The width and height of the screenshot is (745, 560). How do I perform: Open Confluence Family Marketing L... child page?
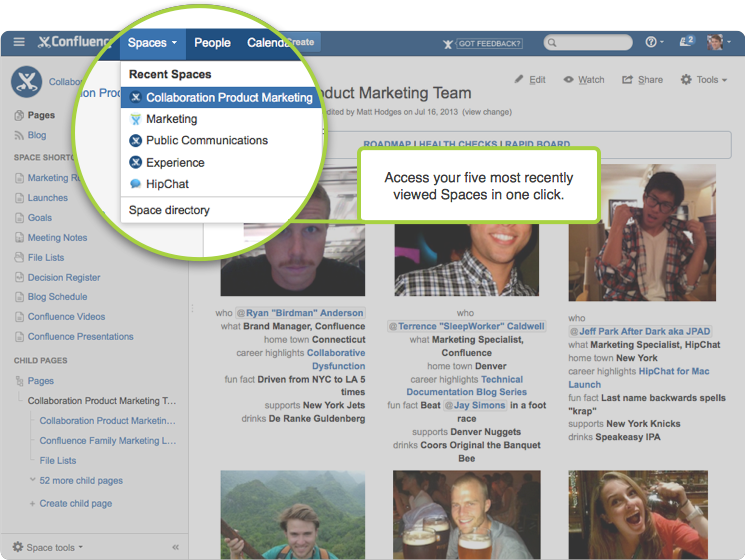pos(108,441)
